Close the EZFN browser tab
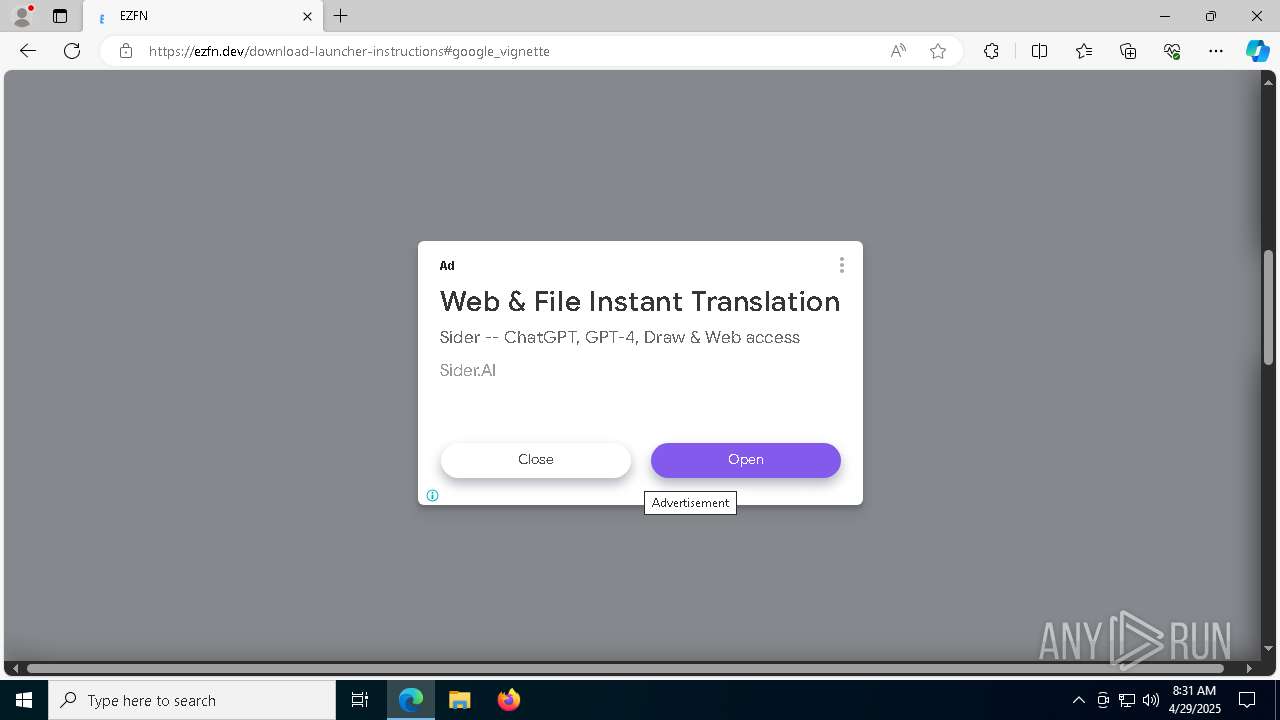This screenshot has width=1280, height=720. pyautogui.click(x=308, y=16)
